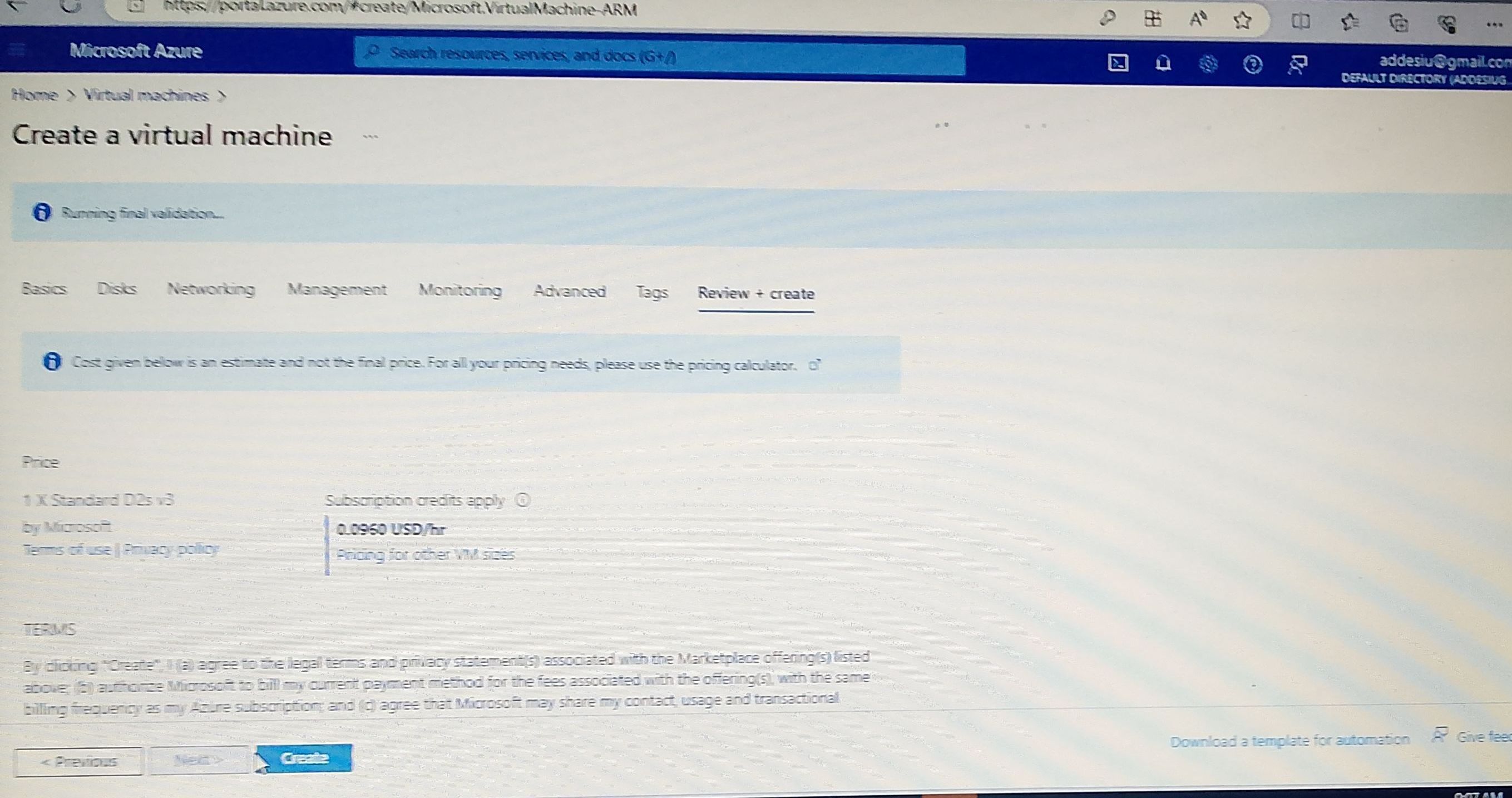Switch to the Disks tab
Image resolution: width=1512 pixels, height=798 pixels.
(117, 288)
